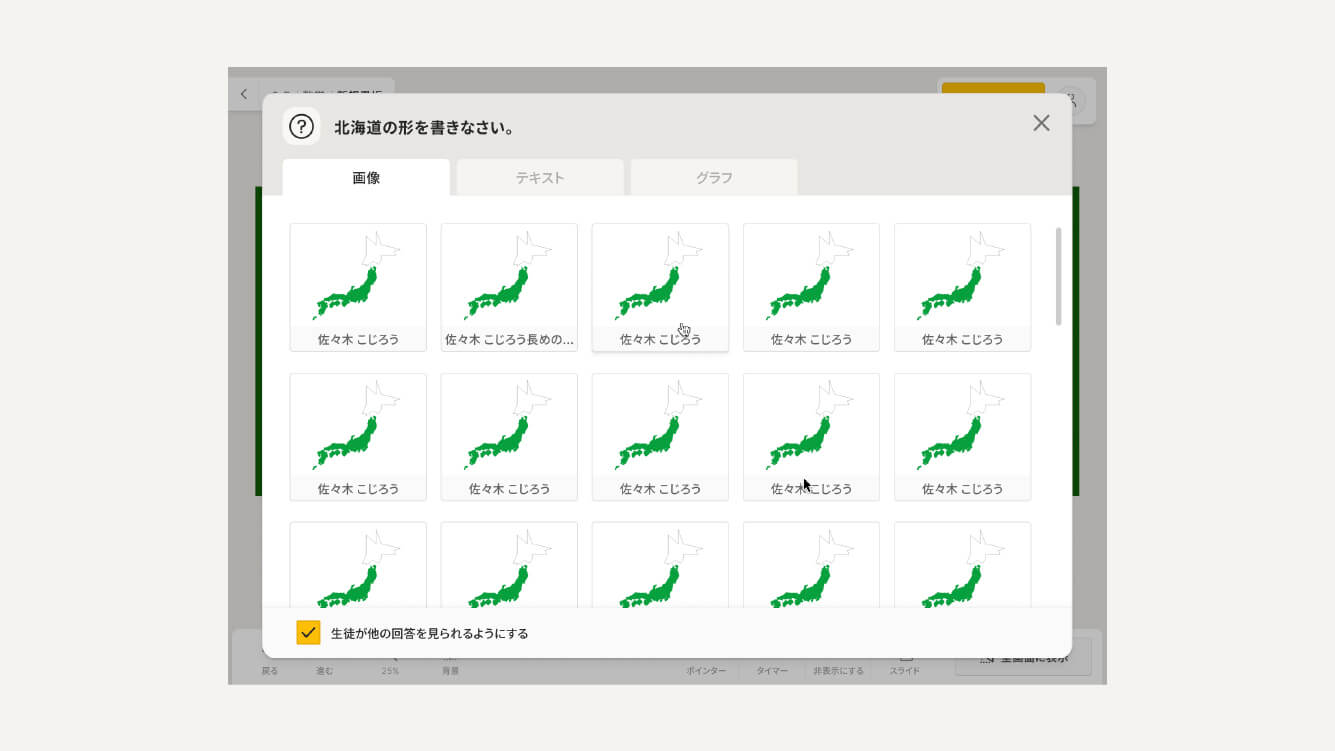Click the answers list vertical scrollbar

point(1058,276)
